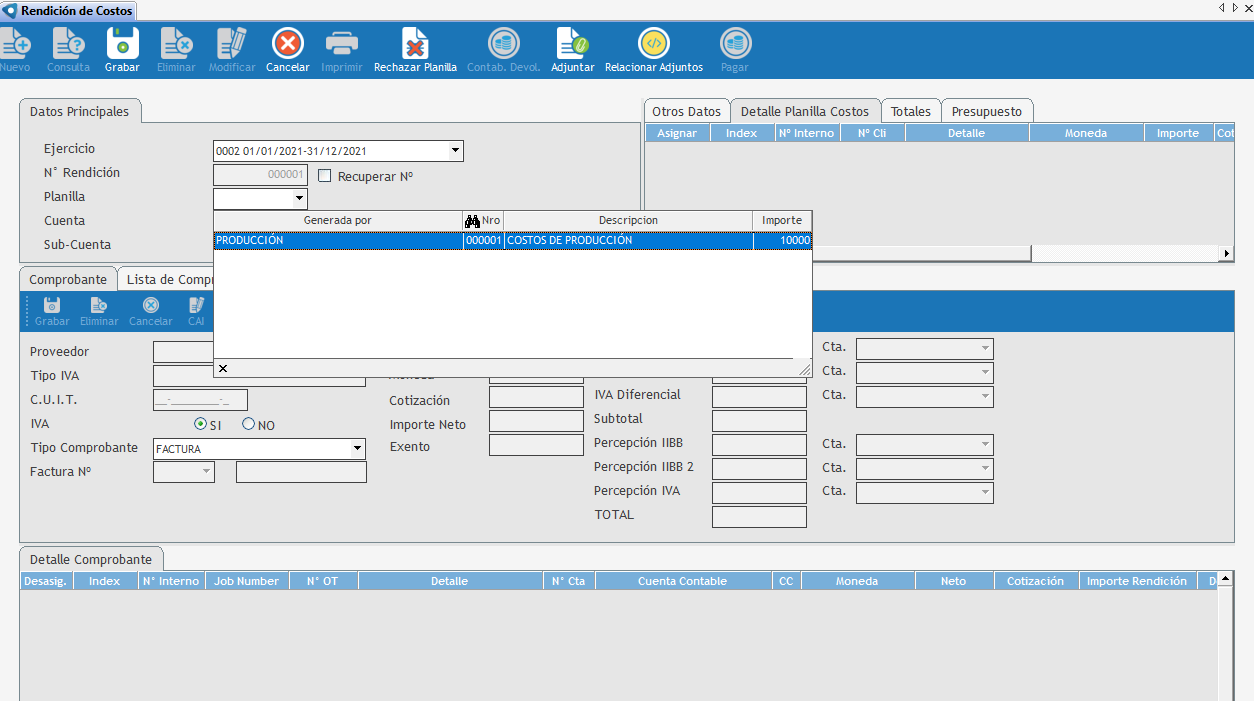Click right arrow of horizontal scrollbar in Detalle Planilla
This screenshot has width=1254, height=701.
pos(1226,254)
